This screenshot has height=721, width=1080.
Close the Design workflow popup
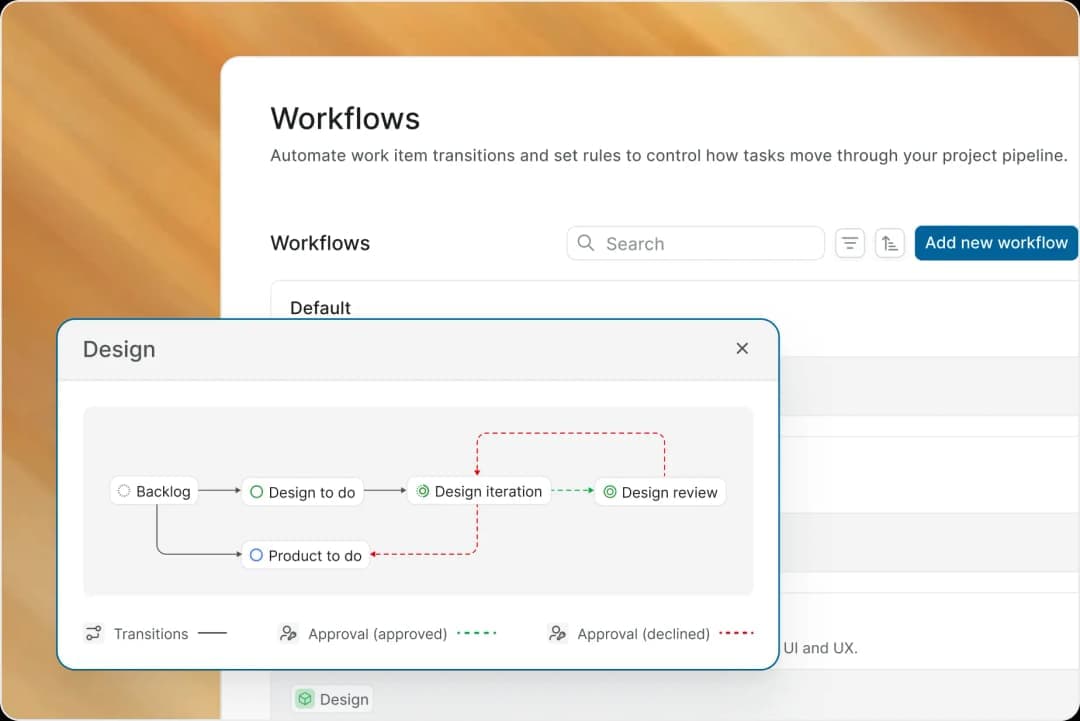(742, 348)
